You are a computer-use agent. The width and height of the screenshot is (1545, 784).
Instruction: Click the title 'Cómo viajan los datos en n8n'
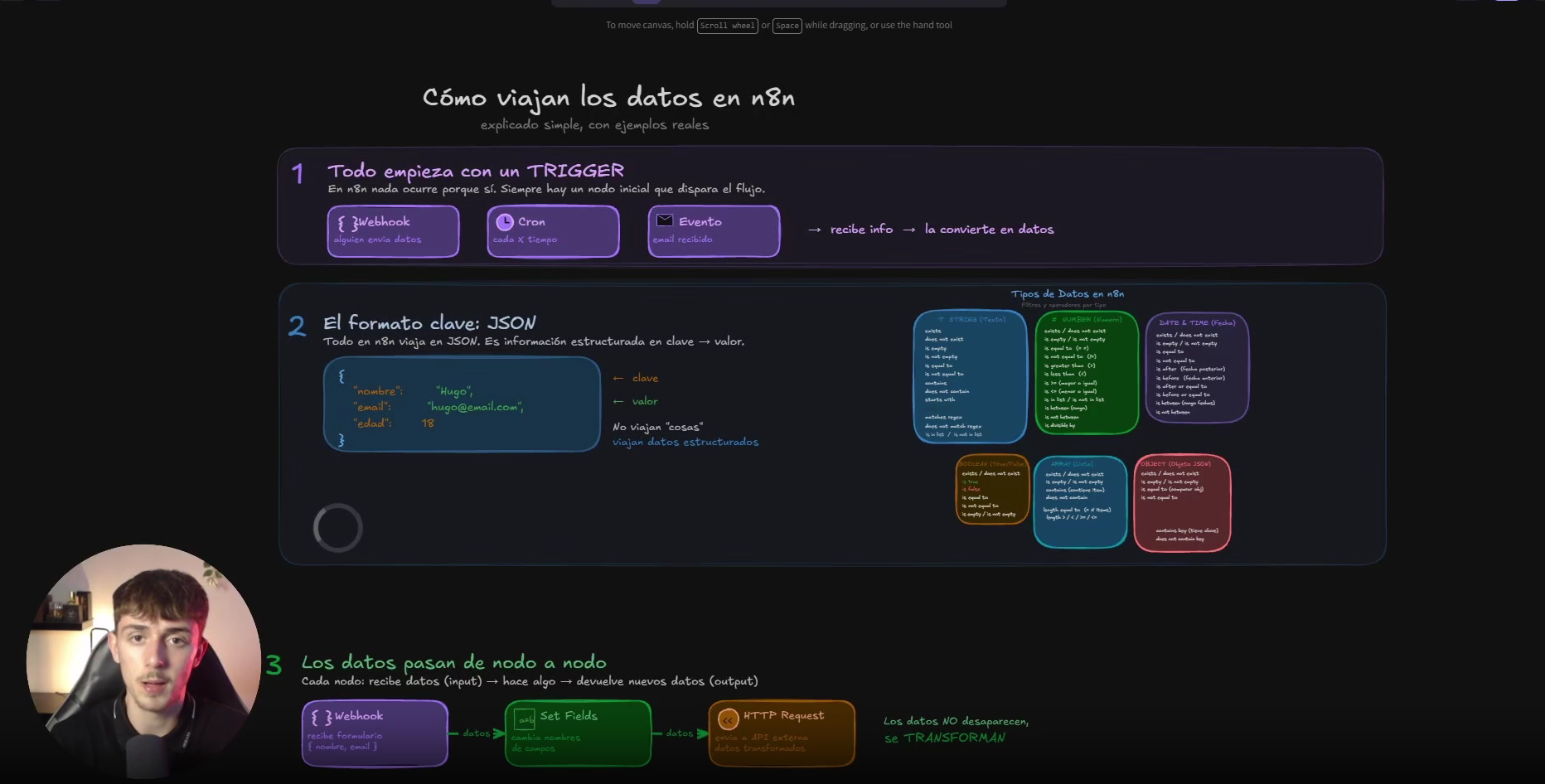[608, 98]
